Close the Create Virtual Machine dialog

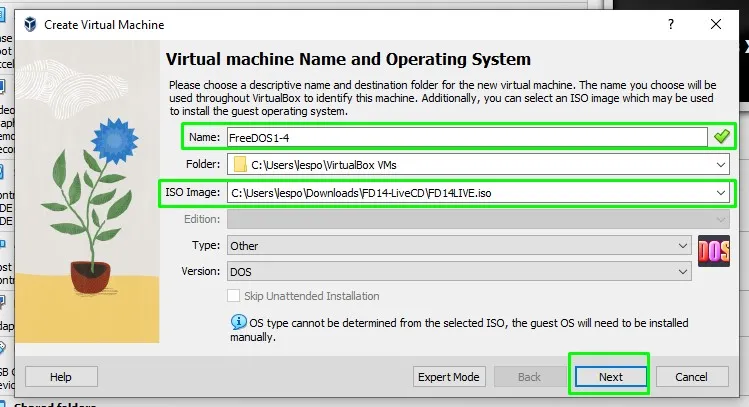716,24
